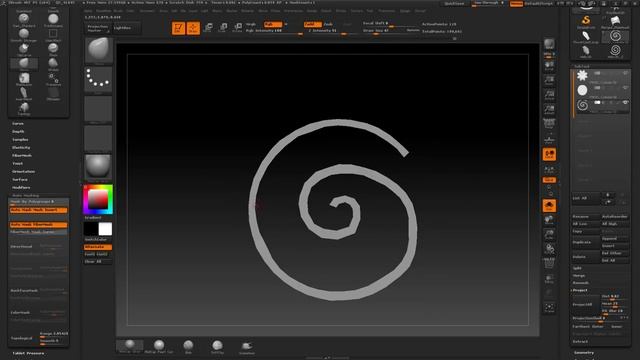Click the Delete subtool button
The image size is (640, 360).
[x=586, y=257]
